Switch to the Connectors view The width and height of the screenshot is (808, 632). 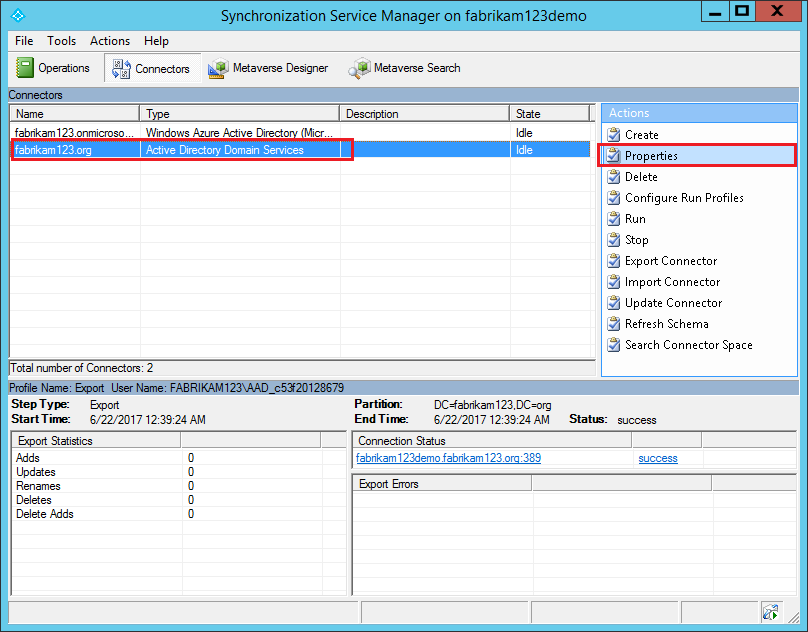pyautogui.click(x=151, y=68)
